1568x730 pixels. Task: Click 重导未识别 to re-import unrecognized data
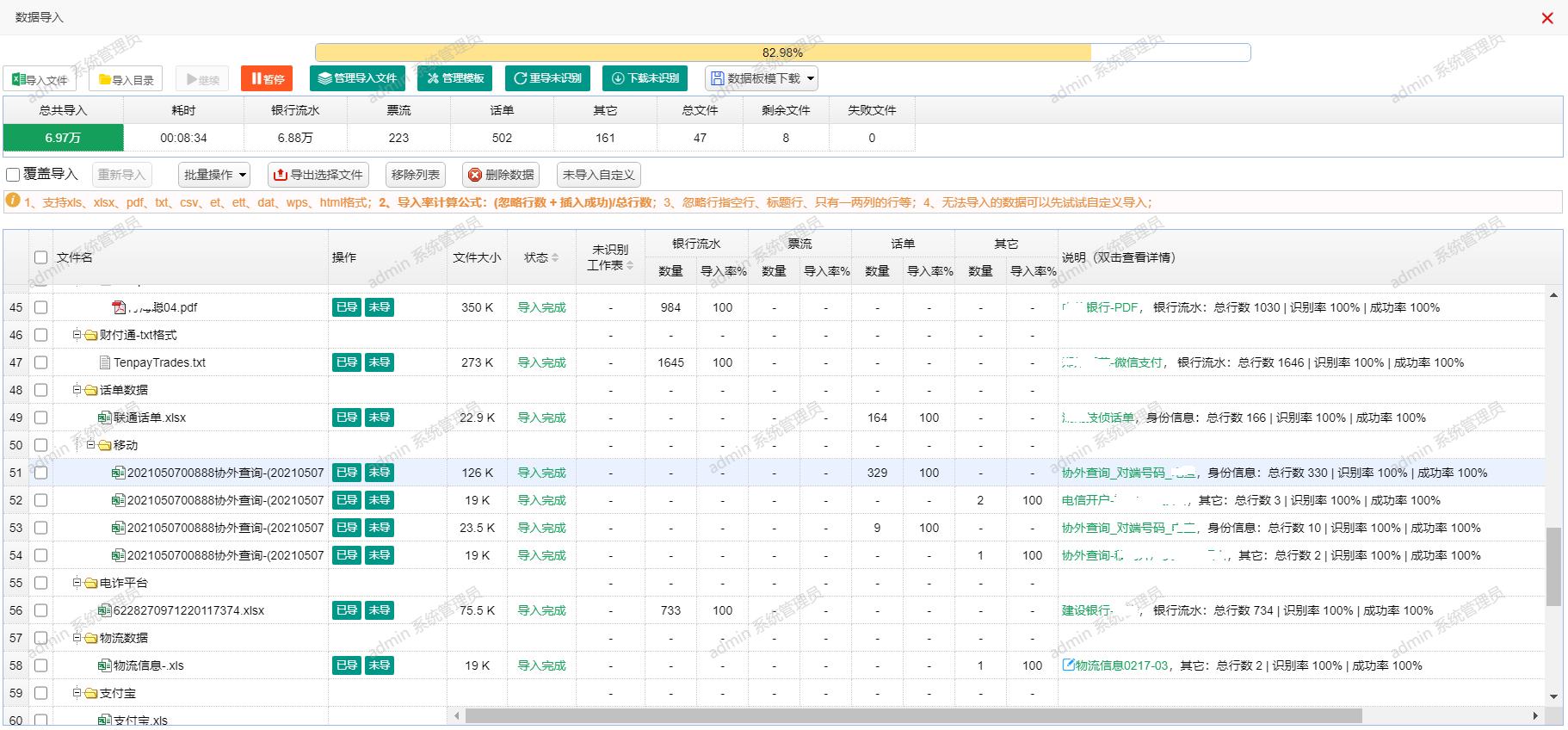[547, 78]
